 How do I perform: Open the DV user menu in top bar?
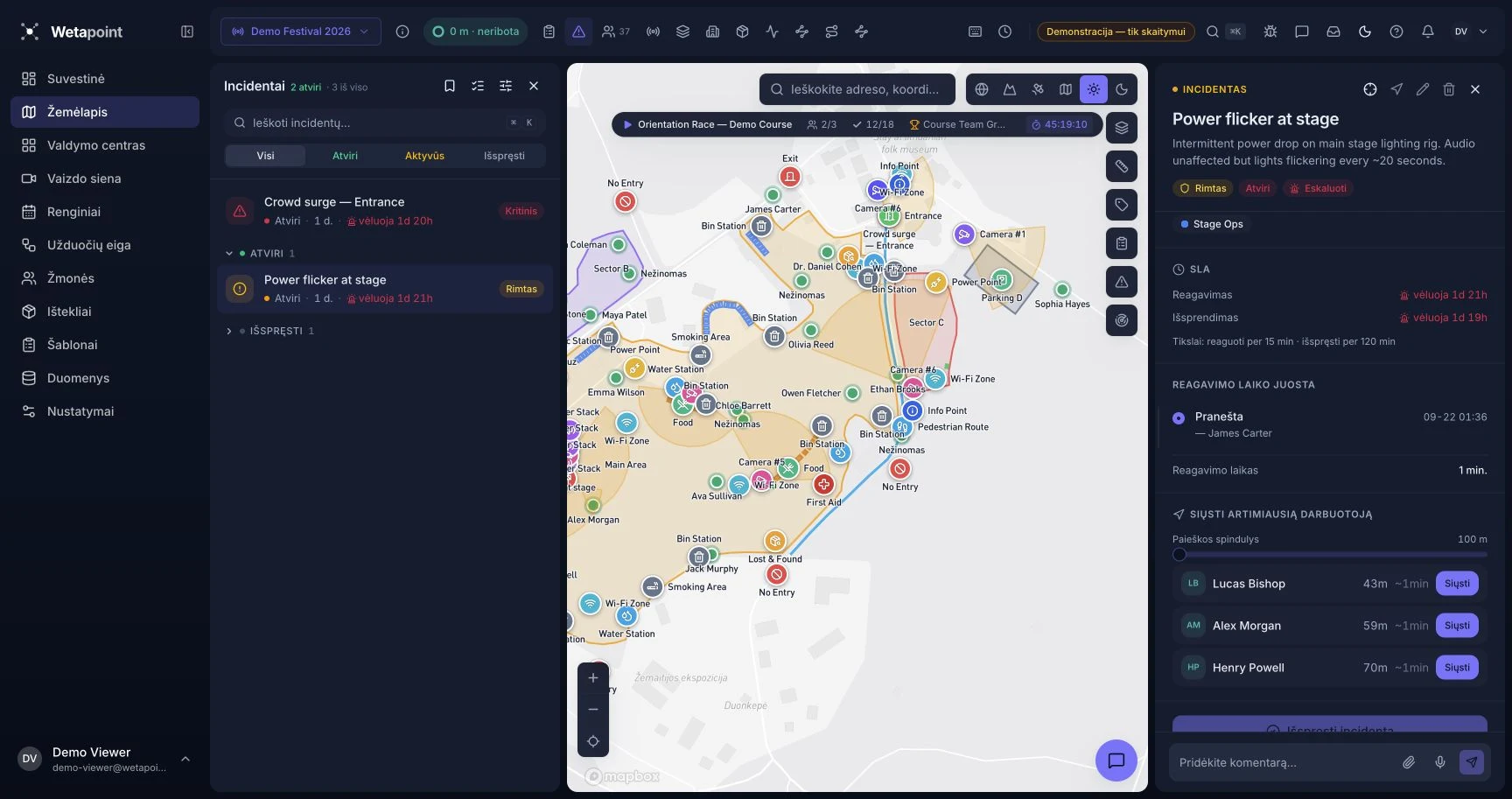(x=1470, y=32)
